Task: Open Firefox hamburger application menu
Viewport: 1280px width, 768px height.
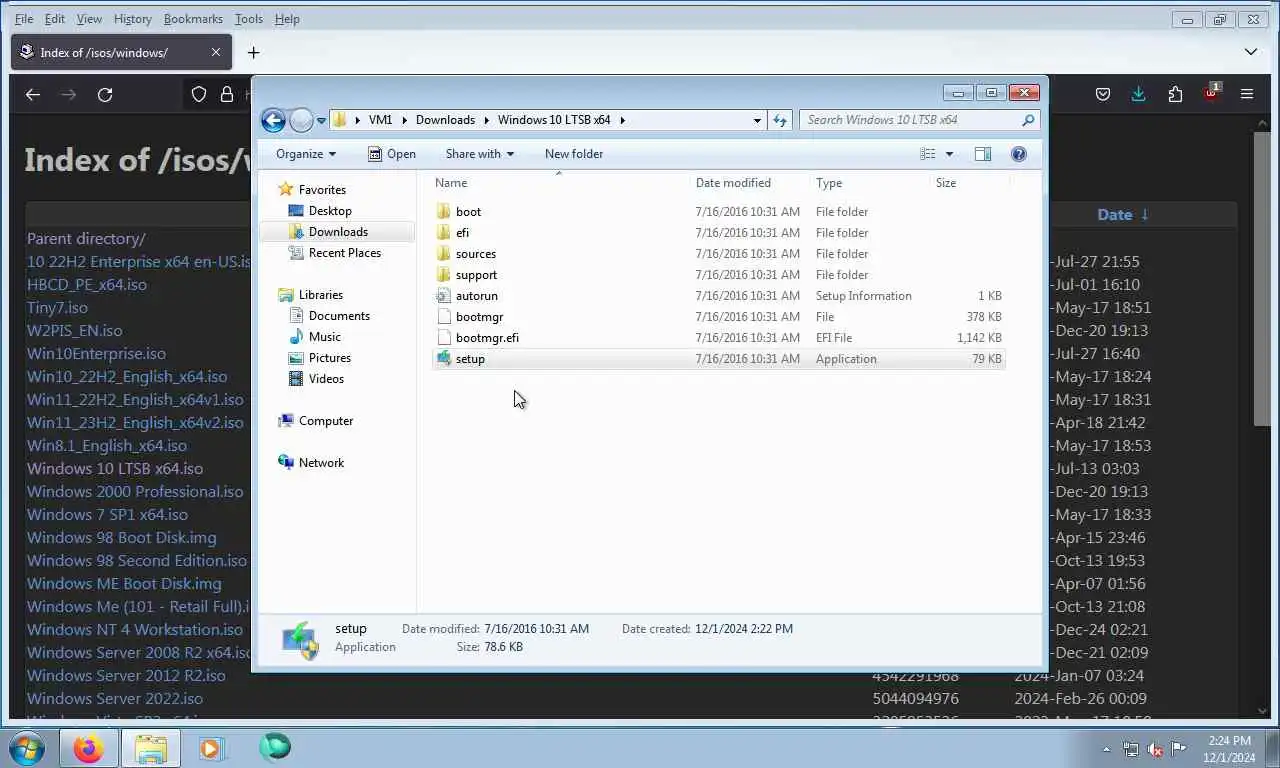Action: (x=1246, y=94)
